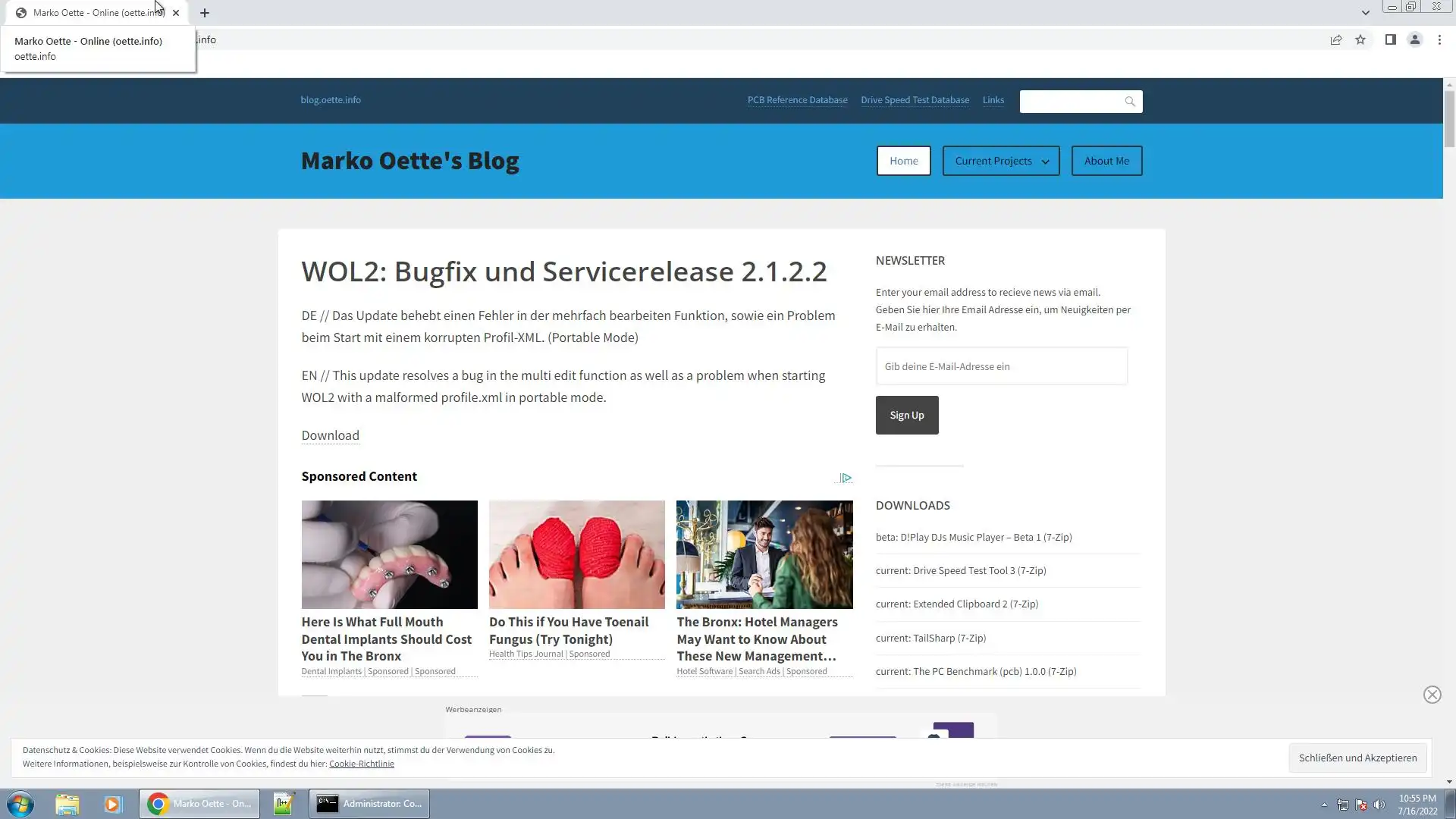Open the Chrome three-dot menu
This screenshot has height=819, width=1456.
(1439, 39)
